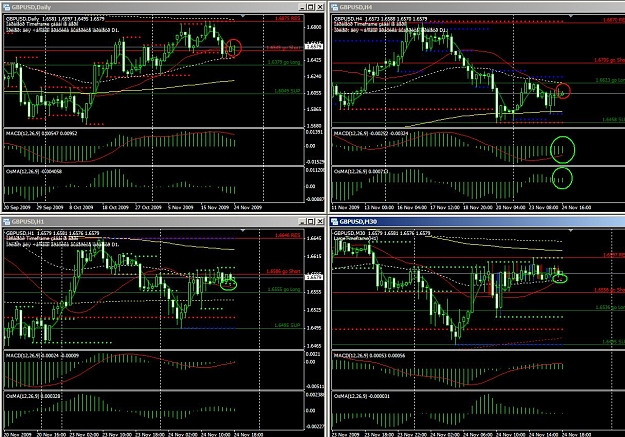Click the chart icon in GBPUSD,M30 title bar
625x437 pixels.
334,221
